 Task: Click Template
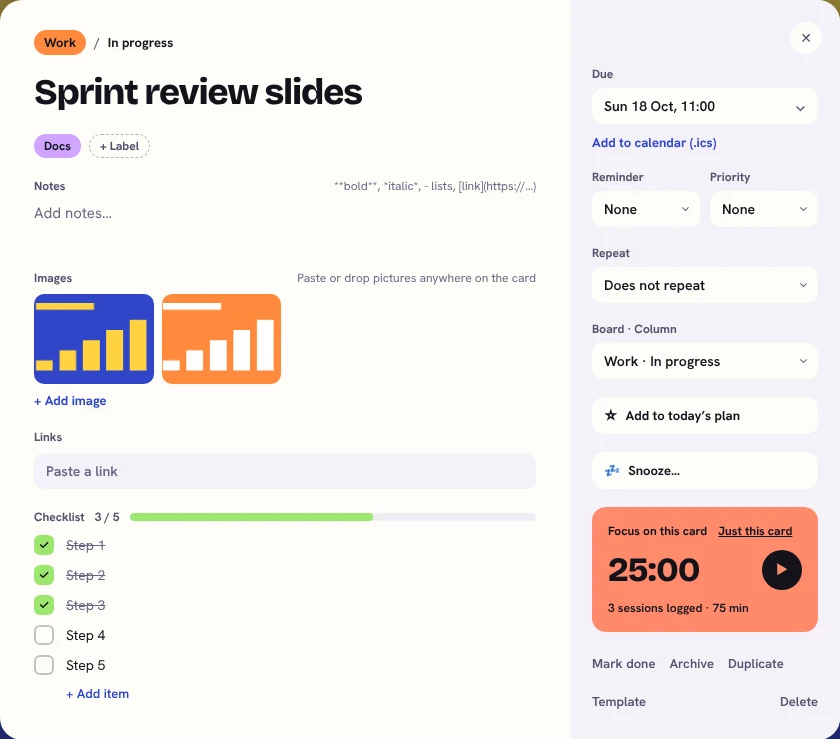(x=619, y=701)
